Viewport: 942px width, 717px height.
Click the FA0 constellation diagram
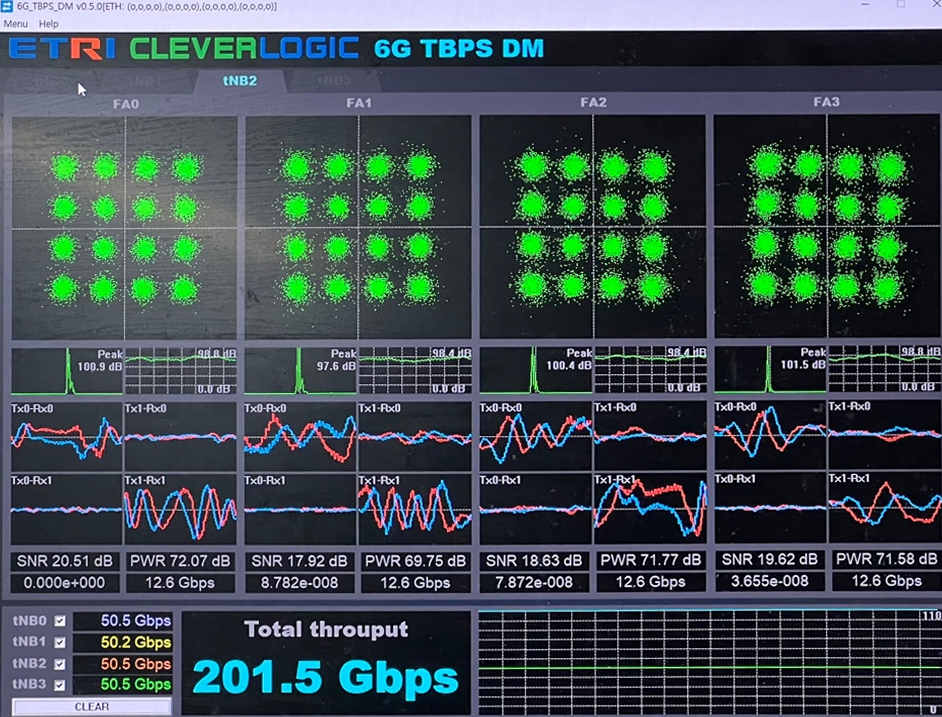tap(124, 227)
